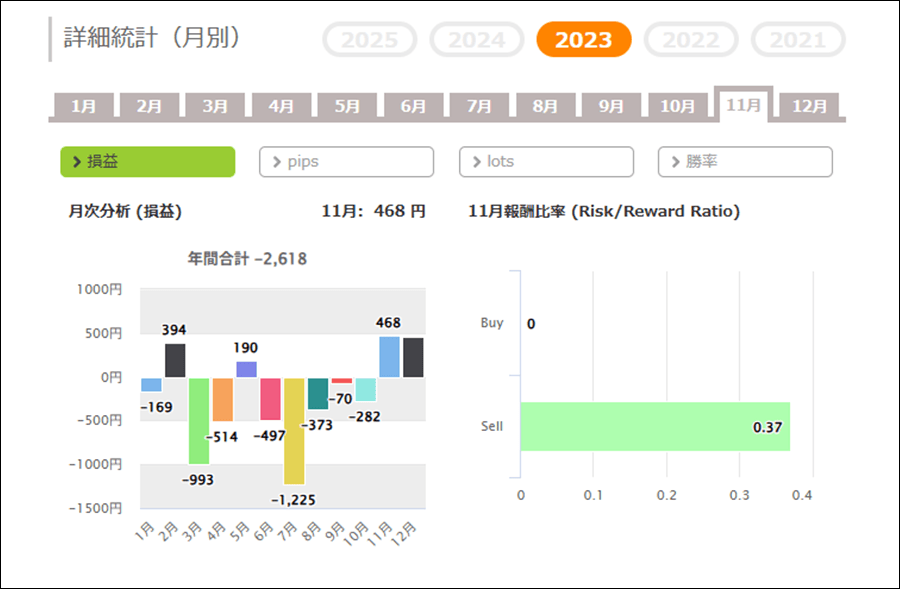The width and height of the screenshot is (900, 589).
Task: Select the green 損益 view option
Action: (148, 162)
